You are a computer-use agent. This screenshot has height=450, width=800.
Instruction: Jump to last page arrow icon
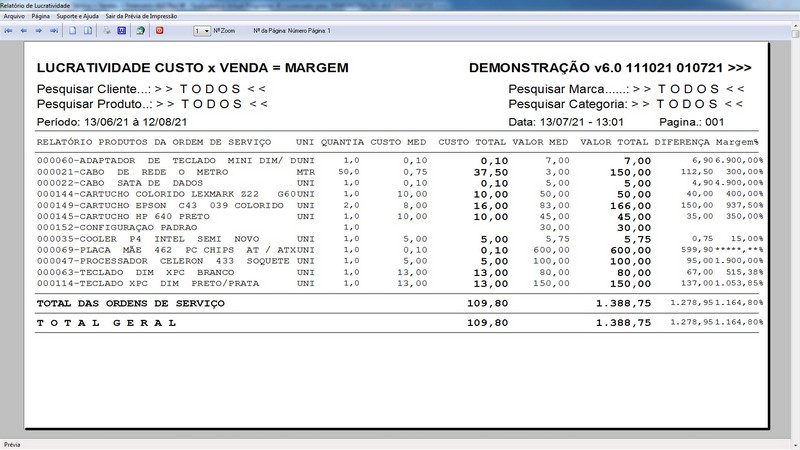point(54,31)
